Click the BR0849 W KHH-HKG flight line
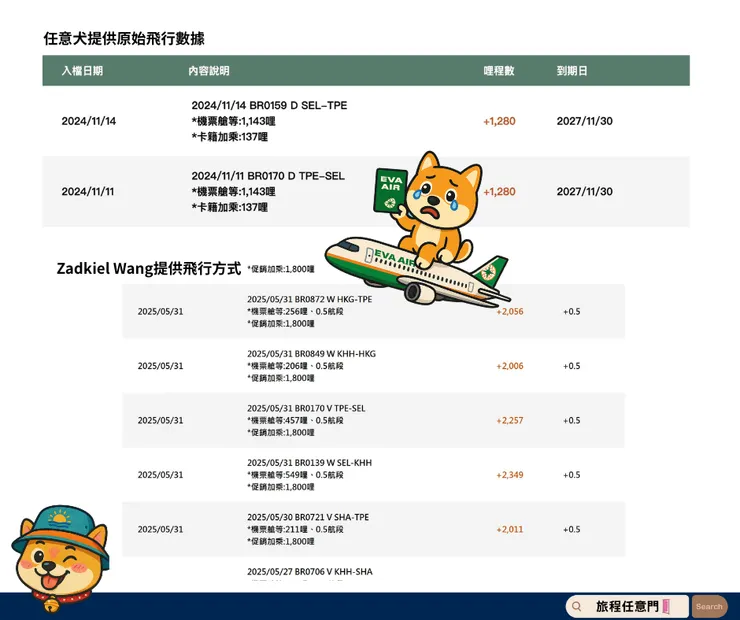The image size is (740, 620). 311,353
